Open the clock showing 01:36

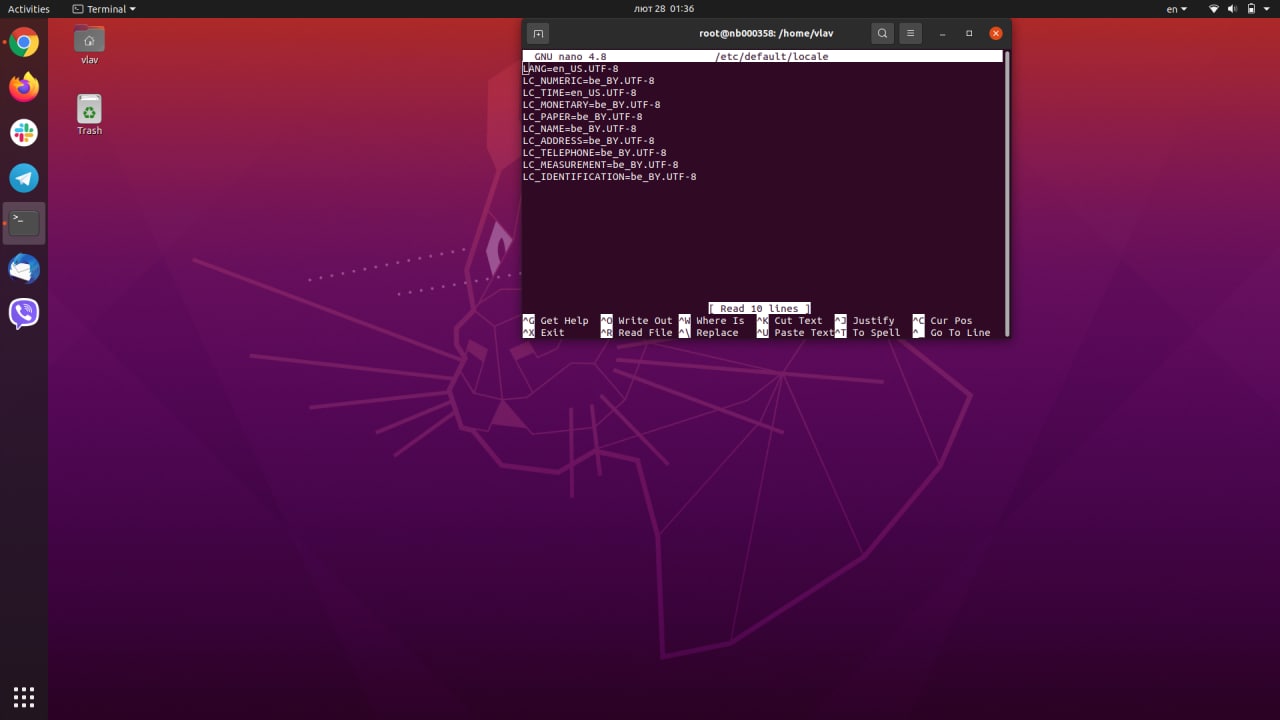pos(664,9)
